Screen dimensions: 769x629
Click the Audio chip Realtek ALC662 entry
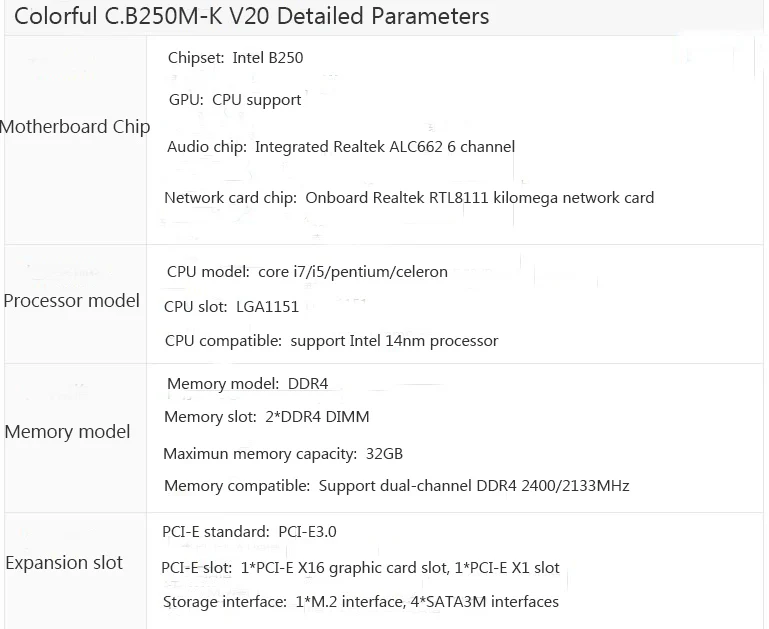tap(341, 147)
